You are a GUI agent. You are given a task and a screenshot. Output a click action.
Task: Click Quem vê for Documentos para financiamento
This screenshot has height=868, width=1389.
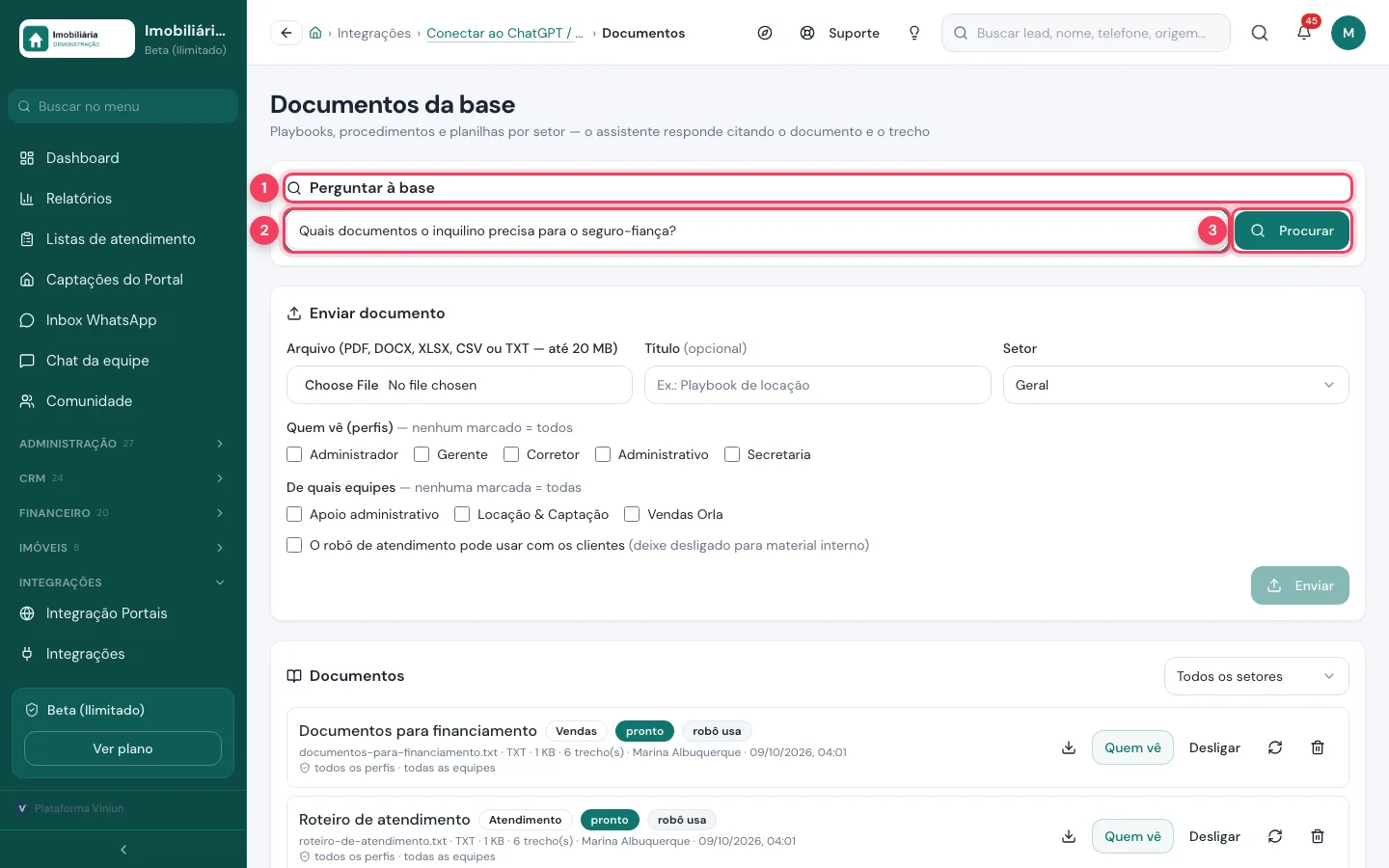point(1132,747)
